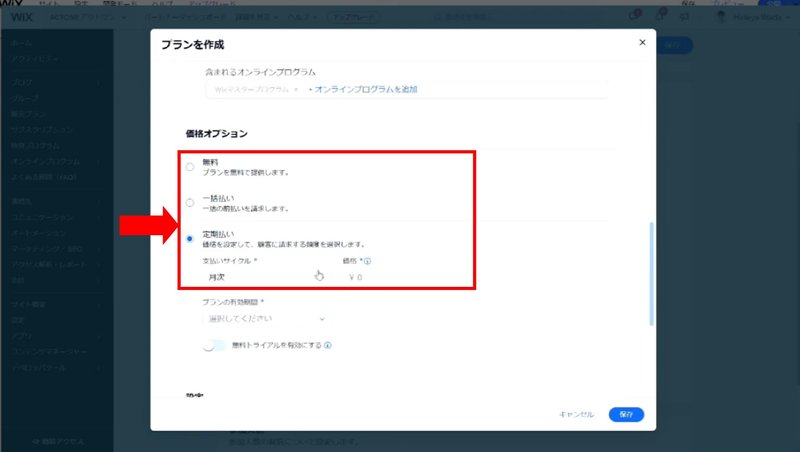
Task: Open よくある質問 (FAQ) in the sidebar
Action: (44, 177)
